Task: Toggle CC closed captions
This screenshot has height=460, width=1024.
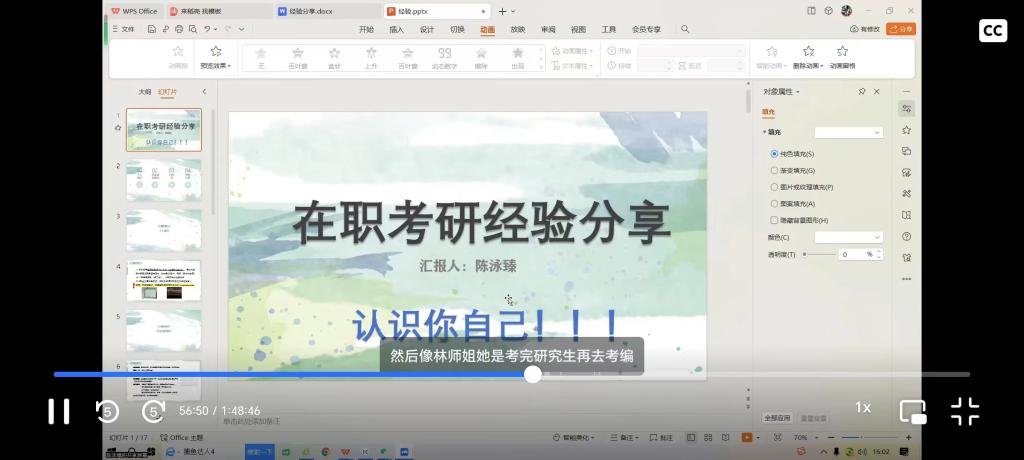Action: tap(992, 31)
